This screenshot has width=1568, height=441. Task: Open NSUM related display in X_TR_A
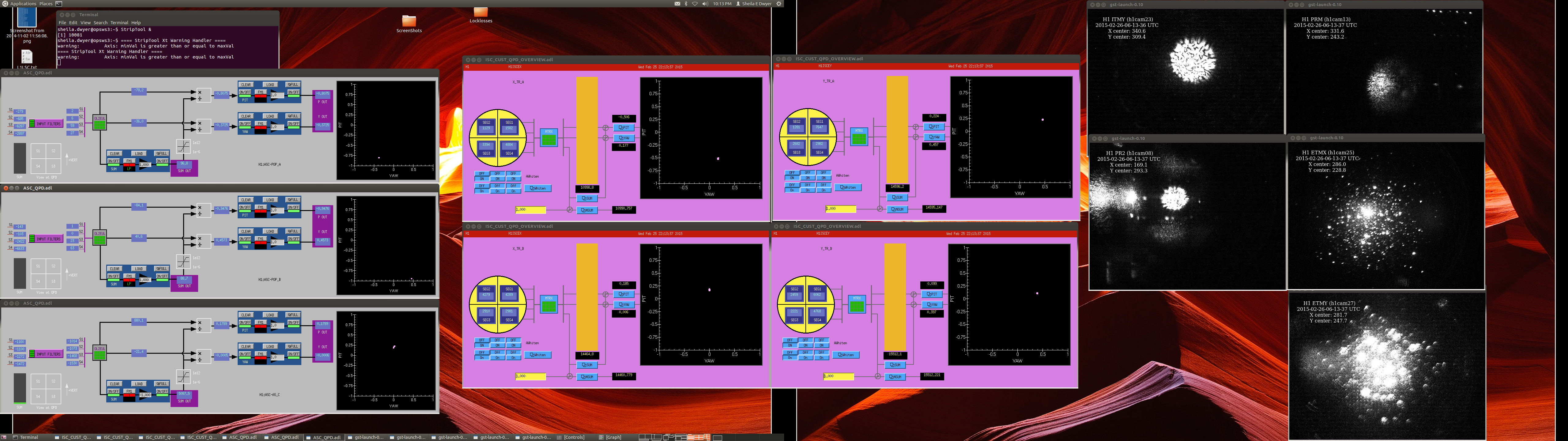point(587,210)
